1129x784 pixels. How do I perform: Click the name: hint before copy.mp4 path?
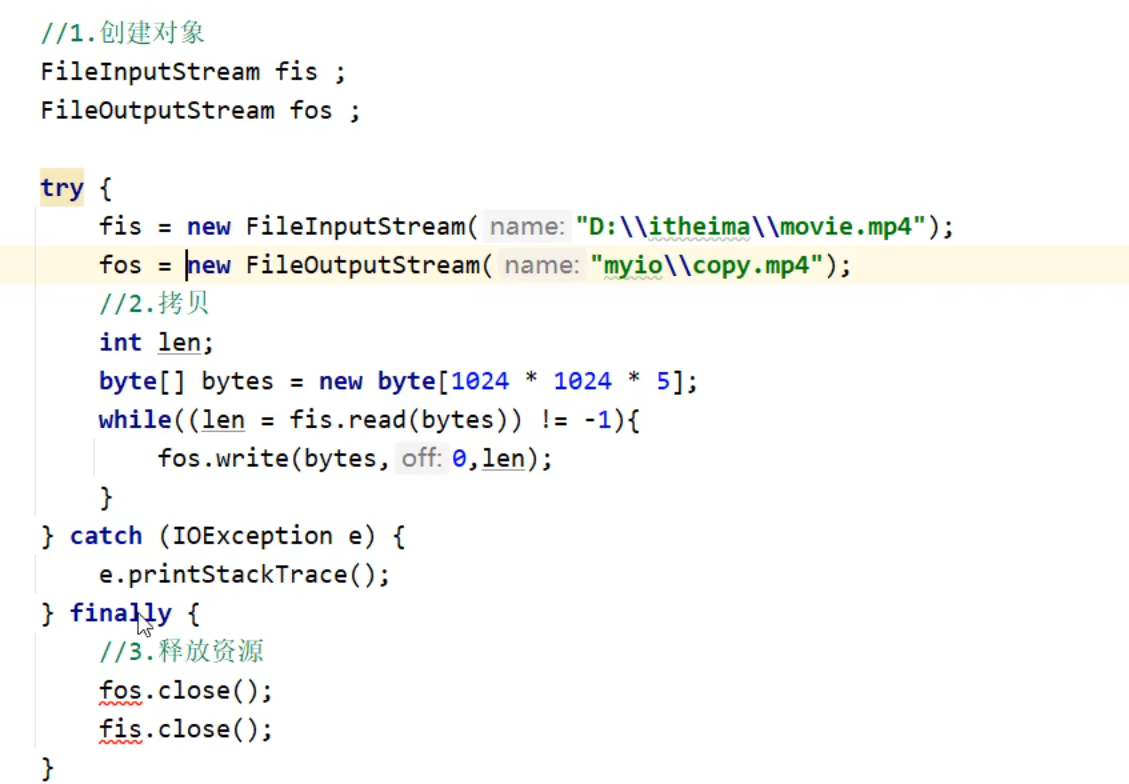(x=541, y=266)
